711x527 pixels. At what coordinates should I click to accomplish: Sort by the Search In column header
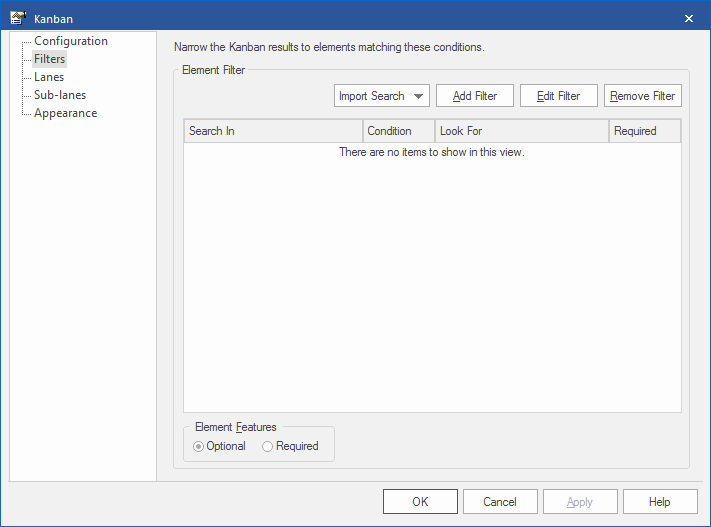pyautogui.click(x=272, y=131)
